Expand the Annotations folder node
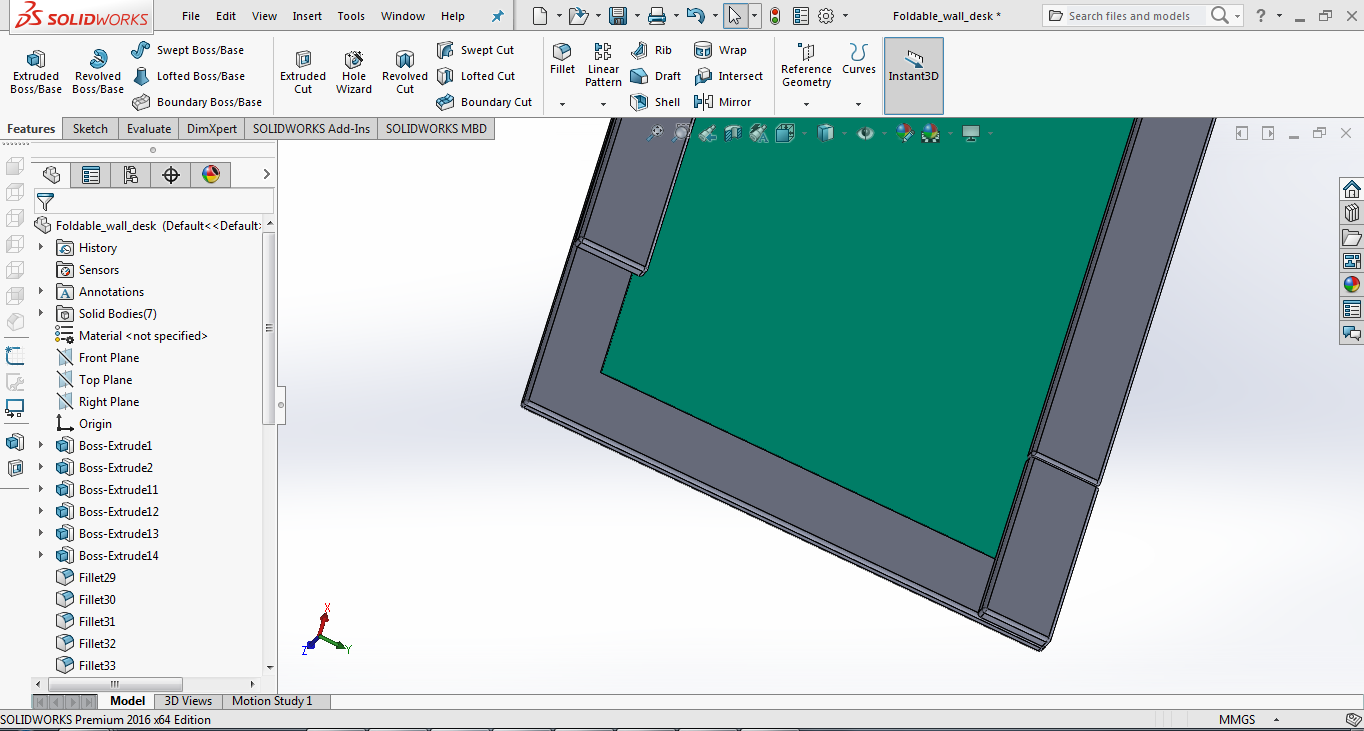The image size is (1364, 731). coord(41,291)
